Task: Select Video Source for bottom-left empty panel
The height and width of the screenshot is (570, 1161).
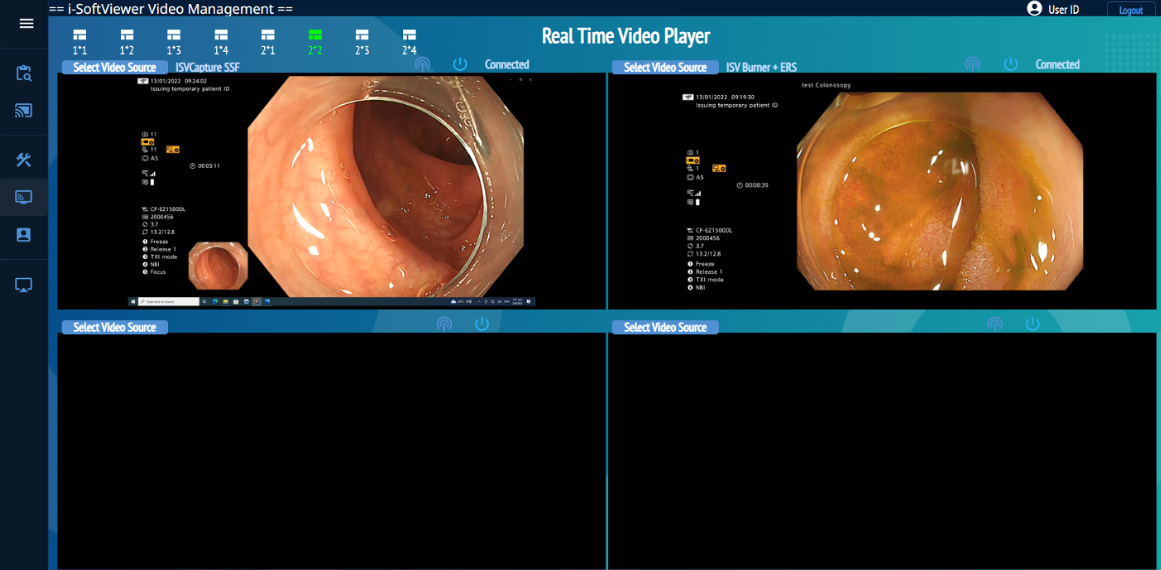Action: (115, 327)
